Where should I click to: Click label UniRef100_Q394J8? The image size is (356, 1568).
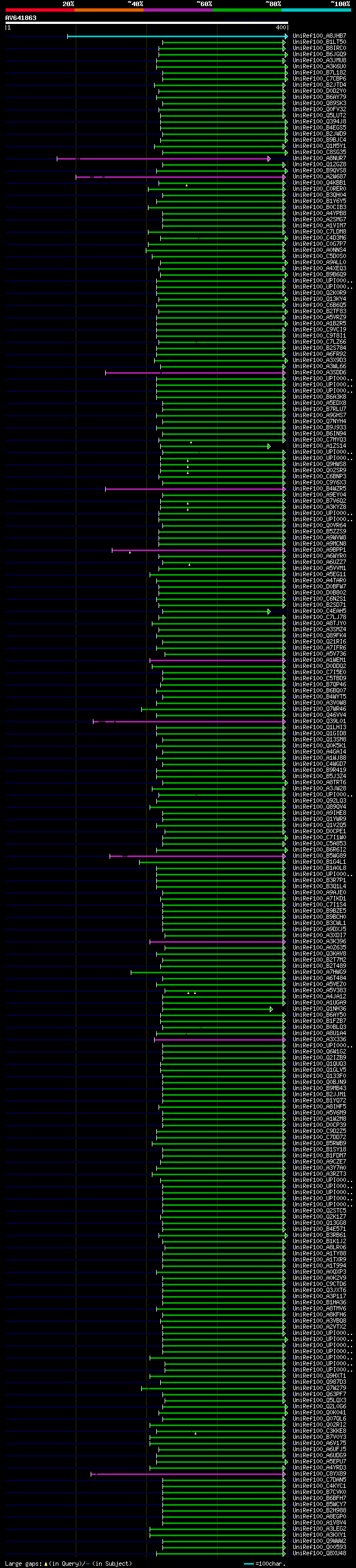319,122
